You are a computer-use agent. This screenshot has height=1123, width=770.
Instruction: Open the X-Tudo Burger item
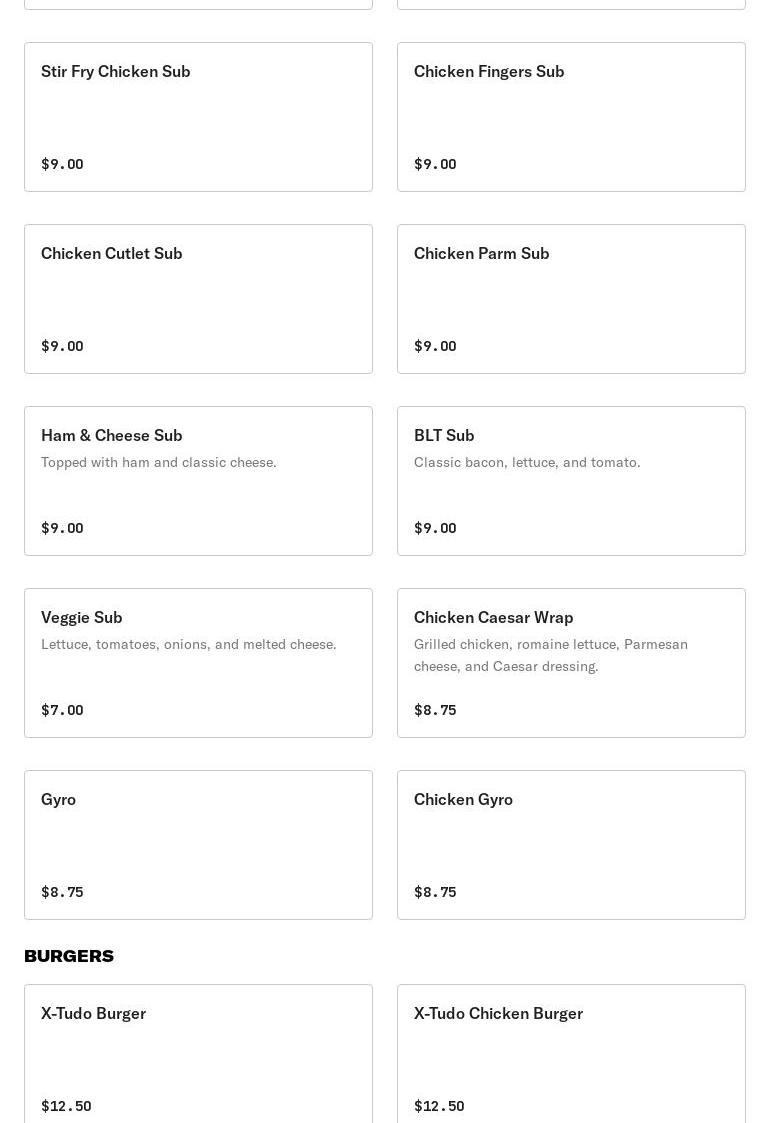point(198,1054)
